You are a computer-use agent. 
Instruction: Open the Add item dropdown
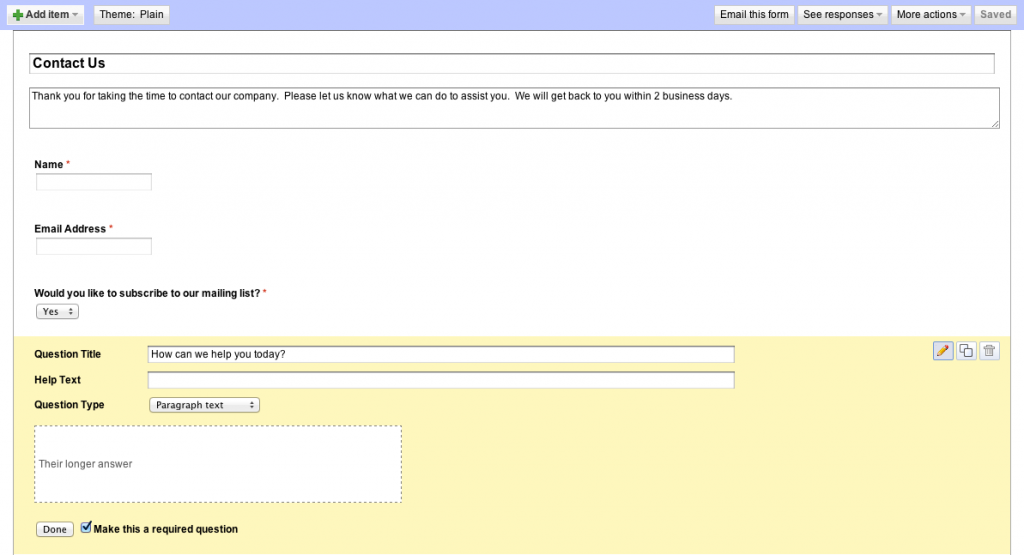(x=46, y=14)
